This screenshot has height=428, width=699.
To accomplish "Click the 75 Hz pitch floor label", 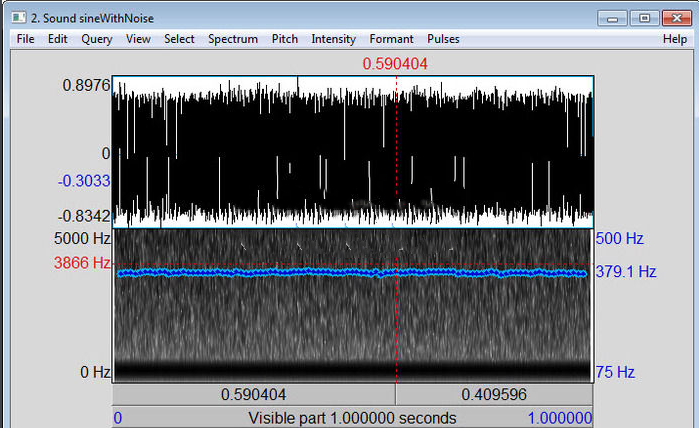I will coord(615,372).
